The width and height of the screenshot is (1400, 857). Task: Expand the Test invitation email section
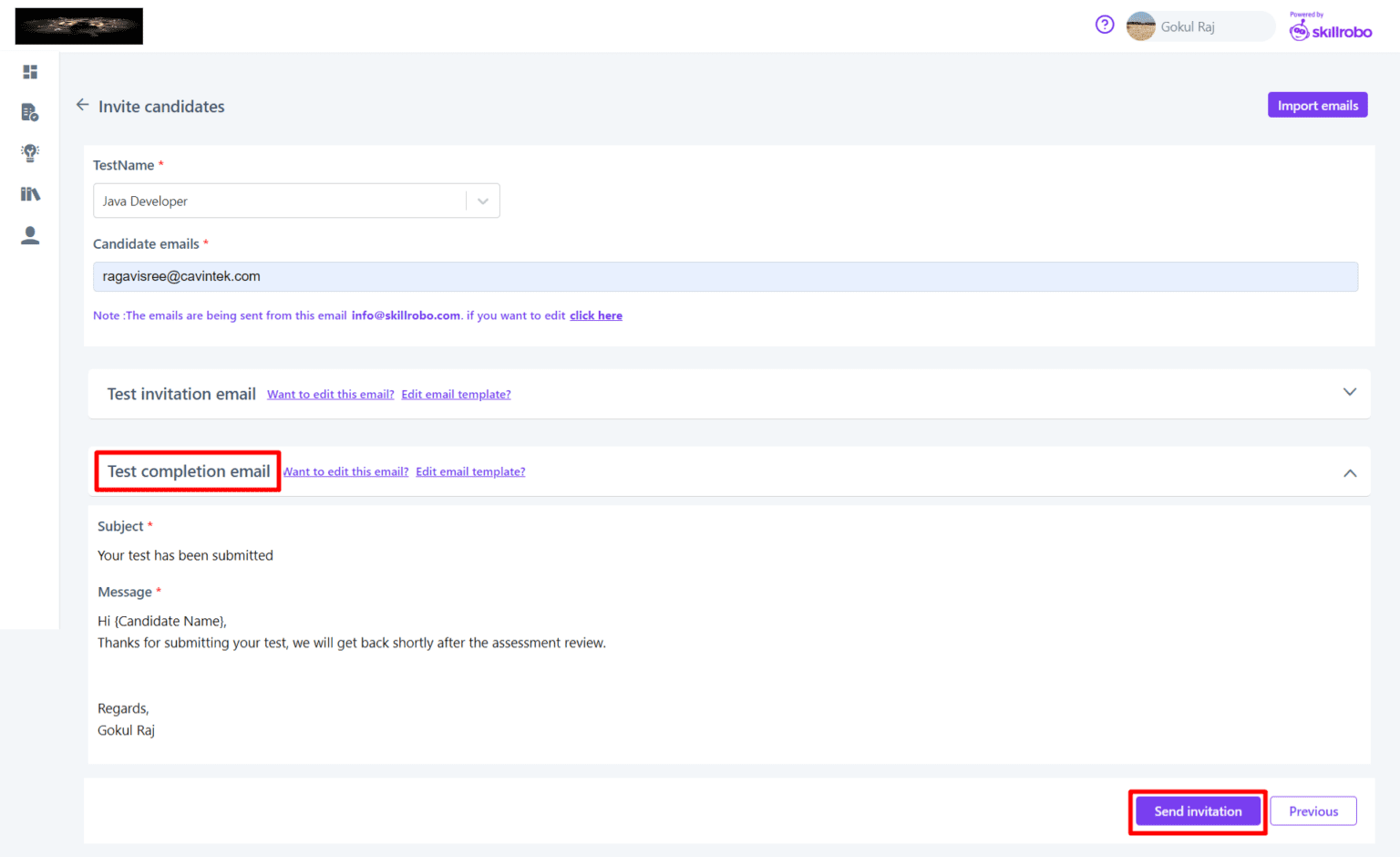pyautogui.click(x=1349, y=392)
